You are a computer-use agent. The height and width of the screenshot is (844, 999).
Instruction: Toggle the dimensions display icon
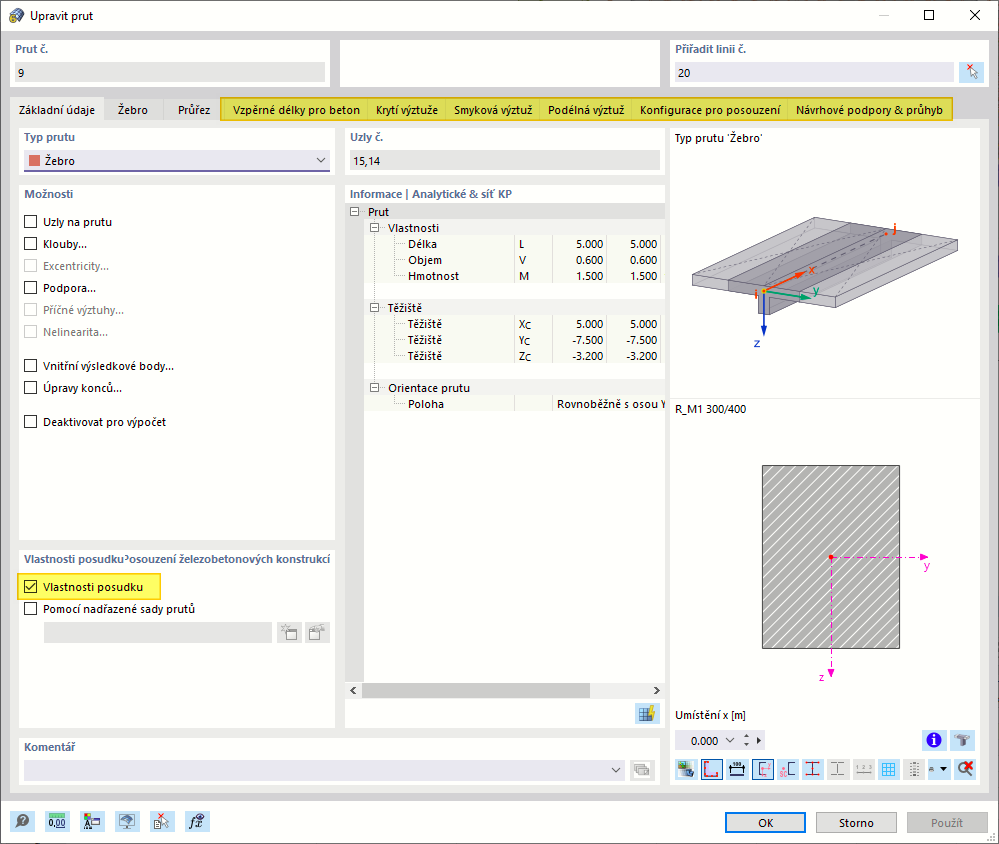pos(737,769)
